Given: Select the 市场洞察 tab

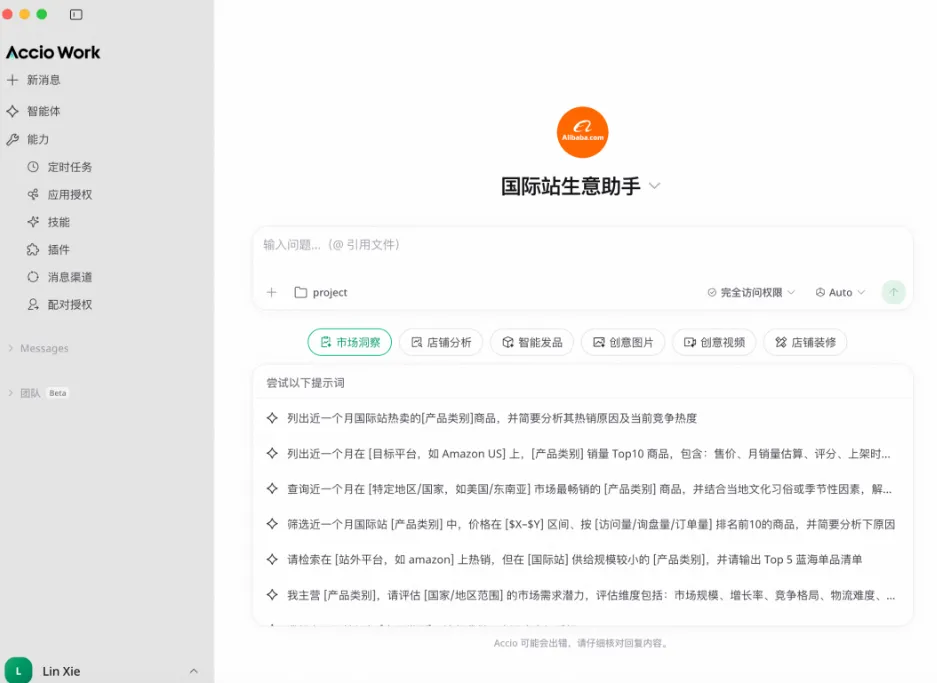Looking at the screenshot, I should click(350, 342).
